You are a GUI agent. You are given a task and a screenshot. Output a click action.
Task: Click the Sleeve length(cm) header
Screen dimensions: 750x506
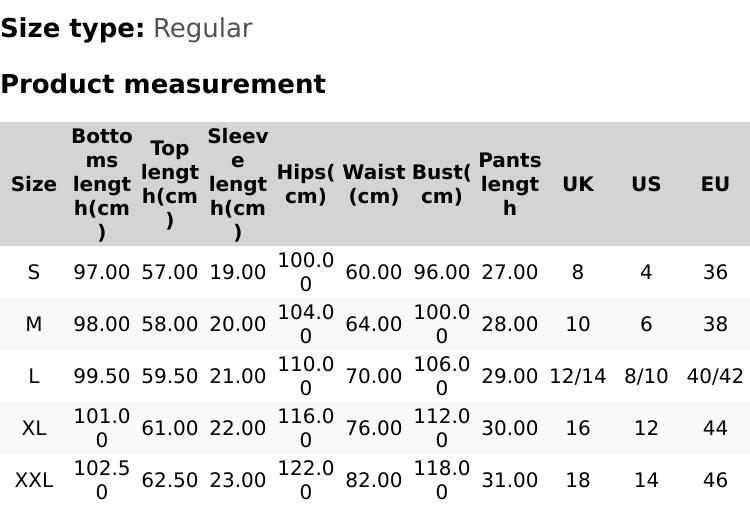click(x=238, y=184)
